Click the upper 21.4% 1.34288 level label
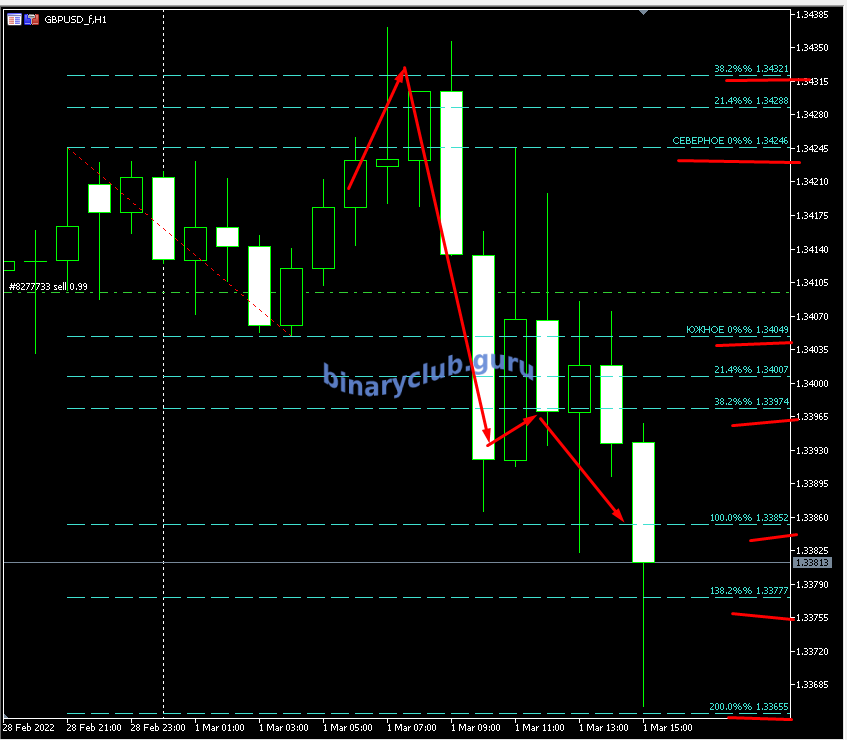The width and height of the screenshot is (847, 740). [750, 101]
